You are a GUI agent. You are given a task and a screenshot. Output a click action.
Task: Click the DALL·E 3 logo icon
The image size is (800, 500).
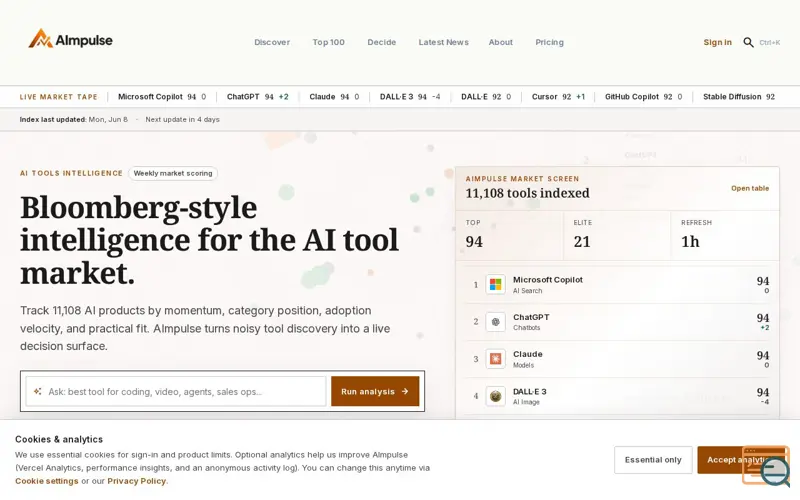495,396
